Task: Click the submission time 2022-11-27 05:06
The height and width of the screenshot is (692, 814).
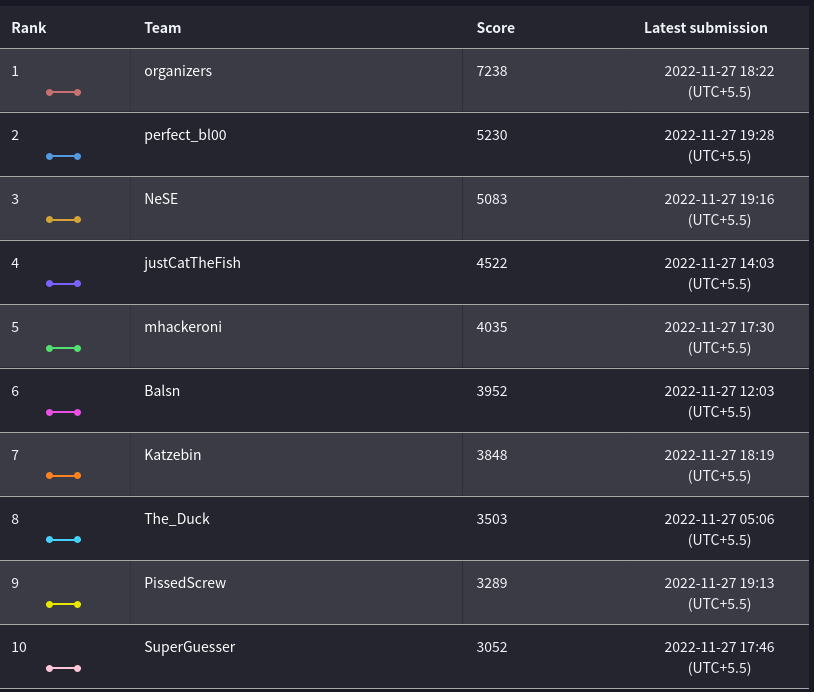Action: pos(719,519)
